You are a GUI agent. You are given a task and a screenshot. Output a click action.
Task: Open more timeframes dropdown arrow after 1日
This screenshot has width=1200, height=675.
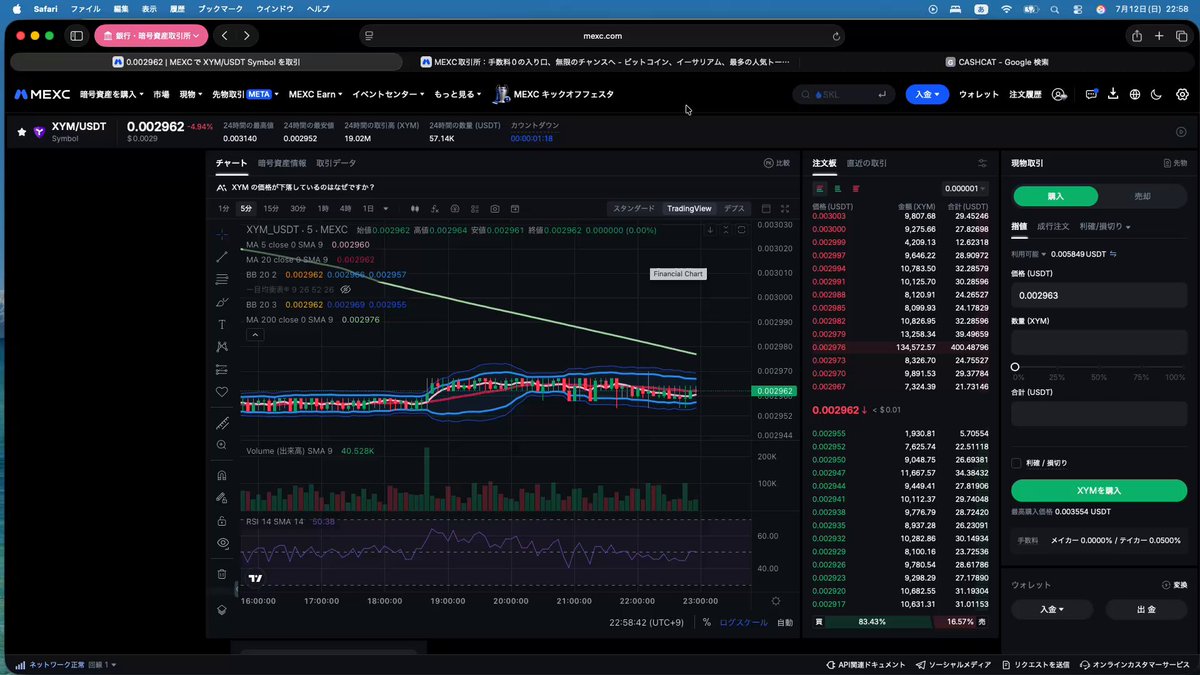386,209
